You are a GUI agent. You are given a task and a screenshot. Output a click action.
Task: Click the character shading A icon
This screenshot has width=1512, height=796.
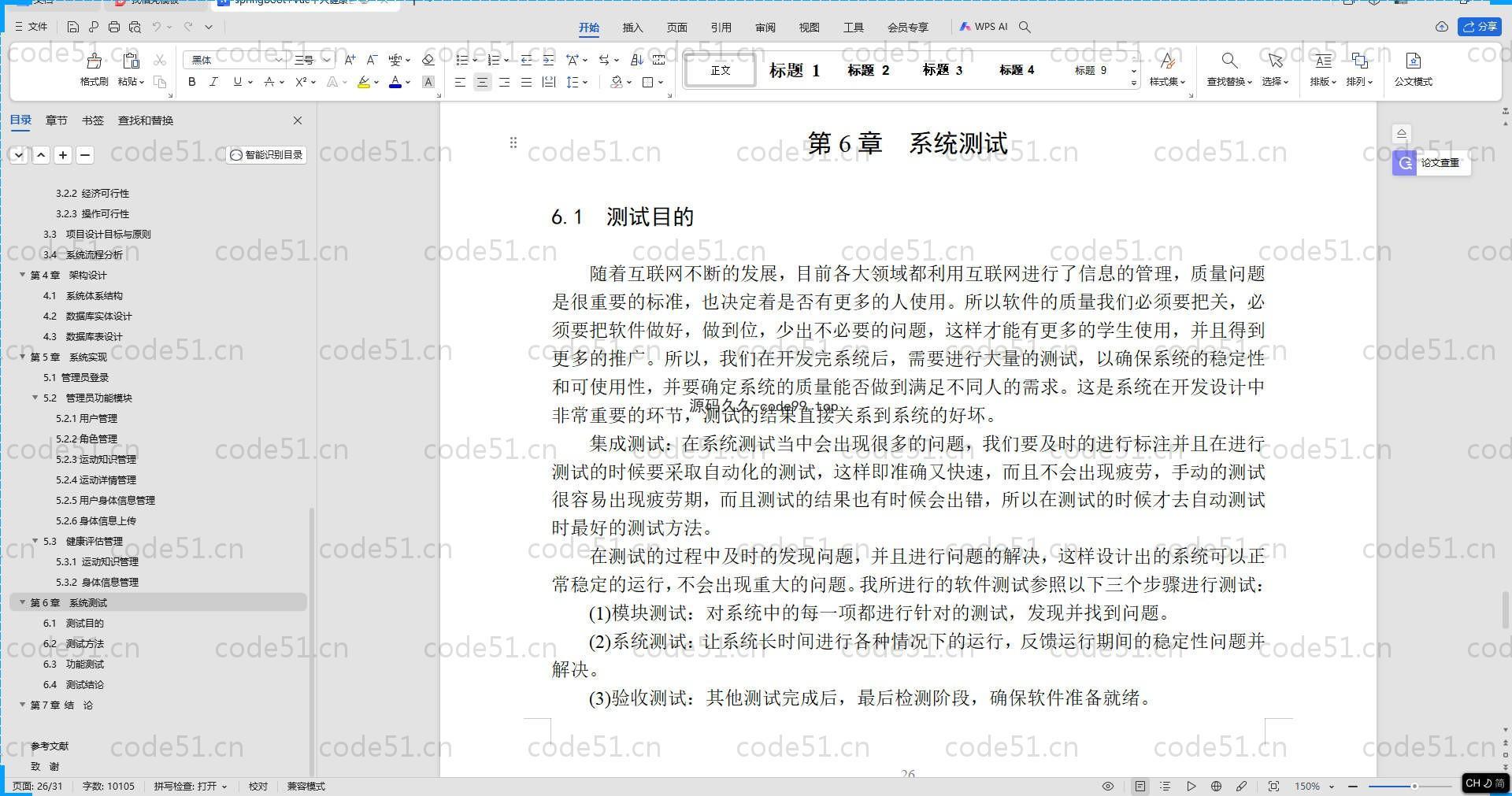428,82
